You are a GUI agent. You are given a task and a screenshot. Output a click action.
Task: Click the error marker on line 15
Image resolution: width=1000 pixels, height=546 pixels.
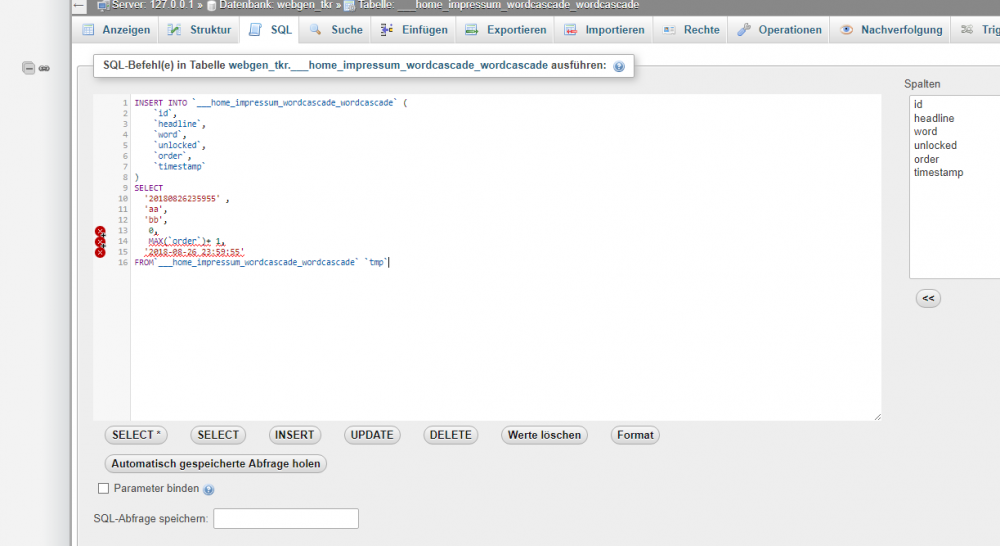click(x=100, y=252)
